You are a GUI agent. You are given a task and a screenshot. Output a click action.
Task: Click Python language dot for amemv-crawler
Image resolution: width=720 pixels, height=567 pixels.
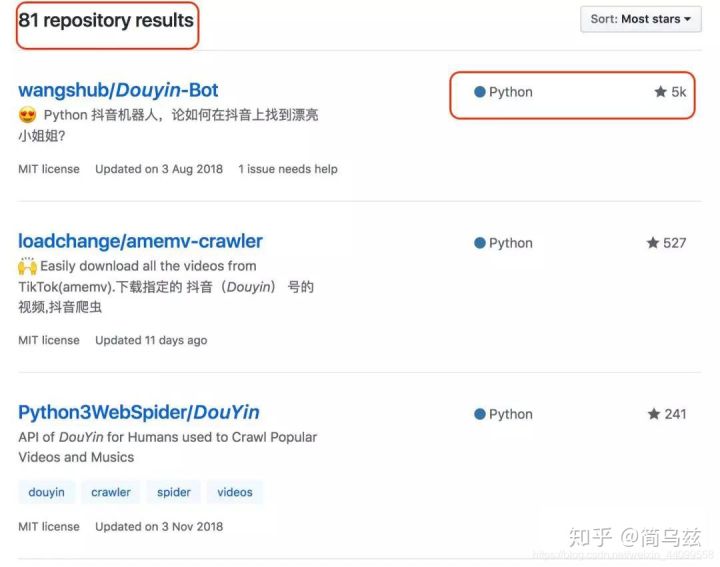click(x=479, y=243)
